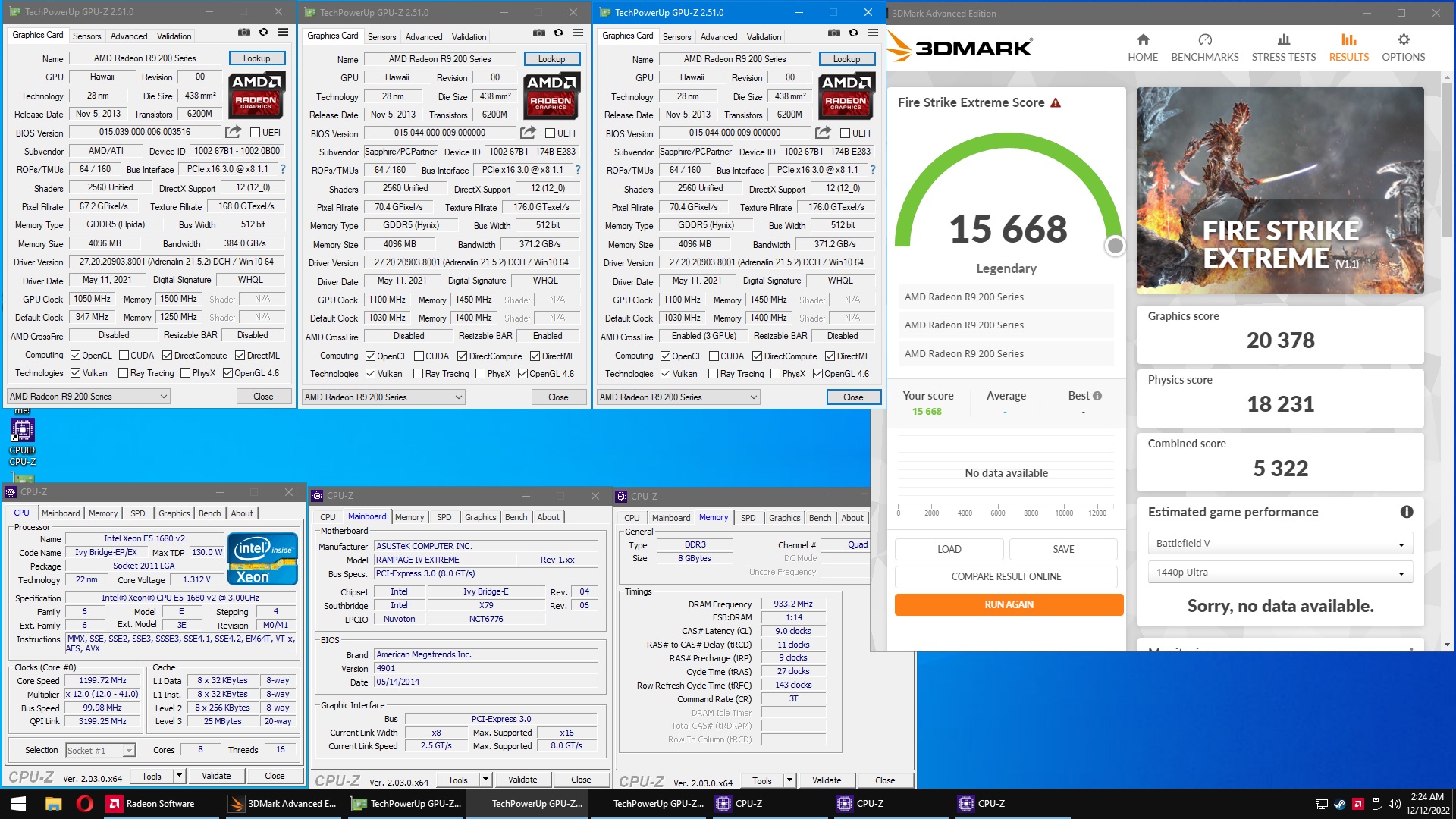Click the Bus Interface question mark in the third GPU-Z window

coord(873,170)
